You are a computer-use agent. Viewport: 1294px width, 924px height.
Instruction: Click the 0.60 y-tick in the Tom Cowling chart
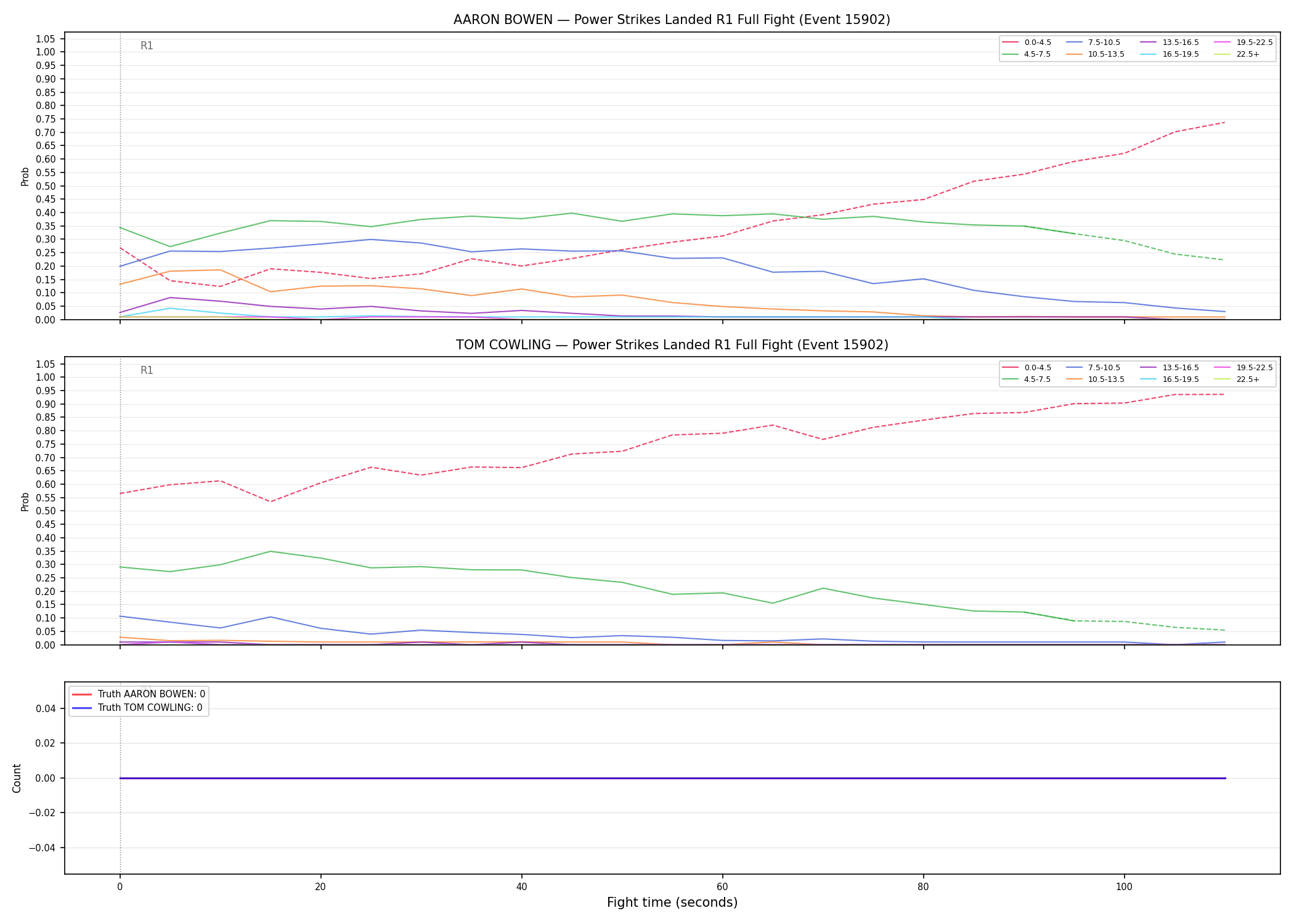[x=46, y=484]
